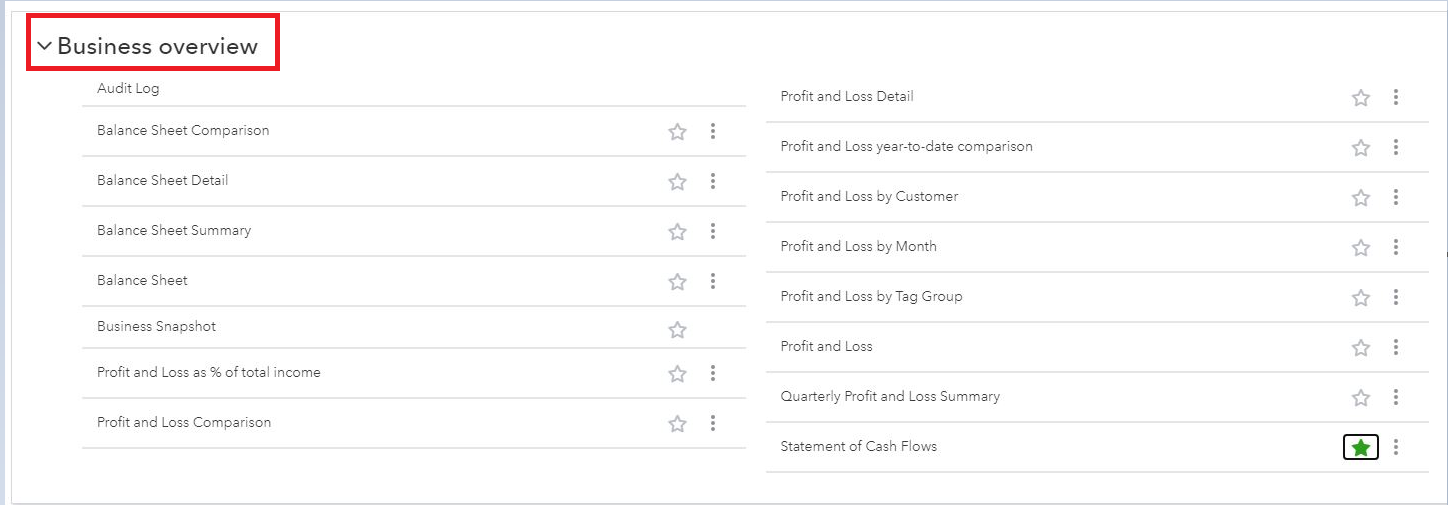Open more options for Profit and Loss by Month
This screenshot has height=505, width=1448.
click(1396, 247)
